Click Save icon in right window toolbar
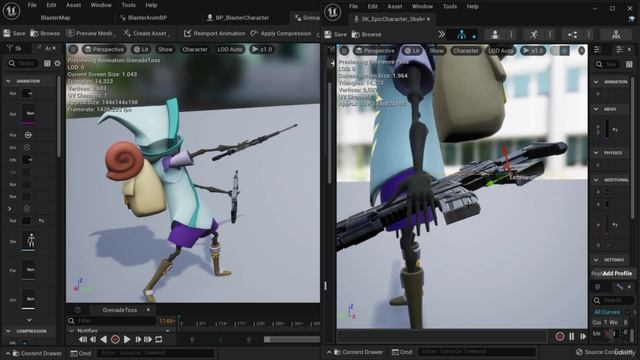This screenshot has height=360, width=640. pos(328,35)
